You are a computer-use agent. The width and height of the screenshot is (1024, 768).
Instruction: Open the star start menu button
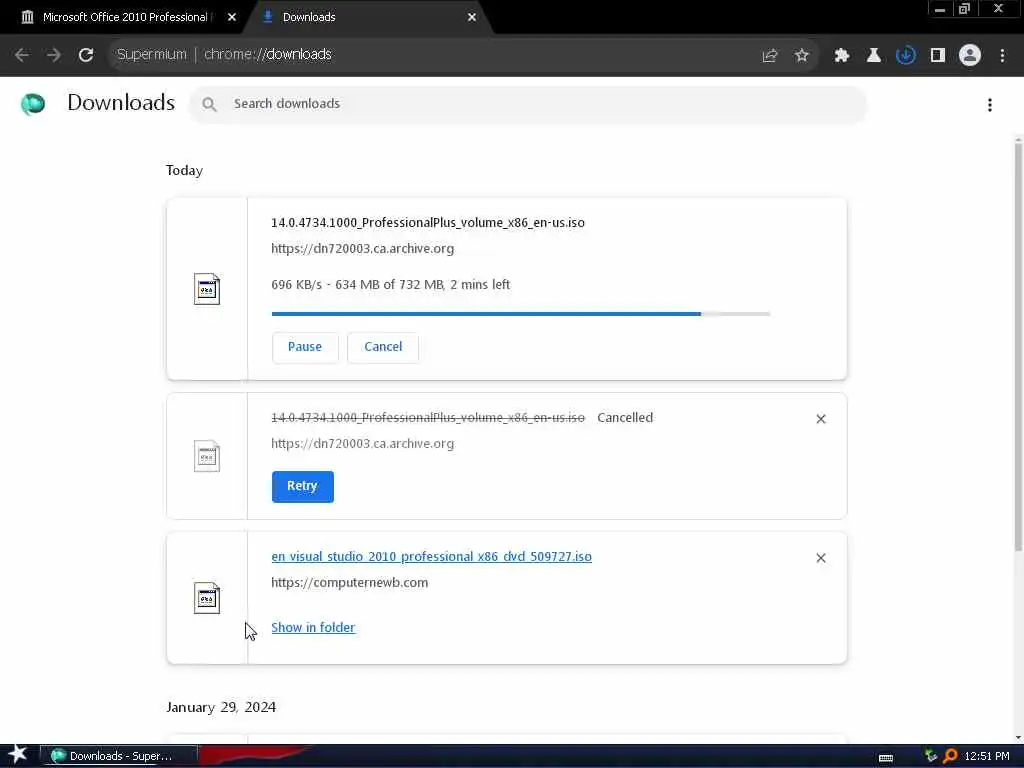tap(18, 755)
